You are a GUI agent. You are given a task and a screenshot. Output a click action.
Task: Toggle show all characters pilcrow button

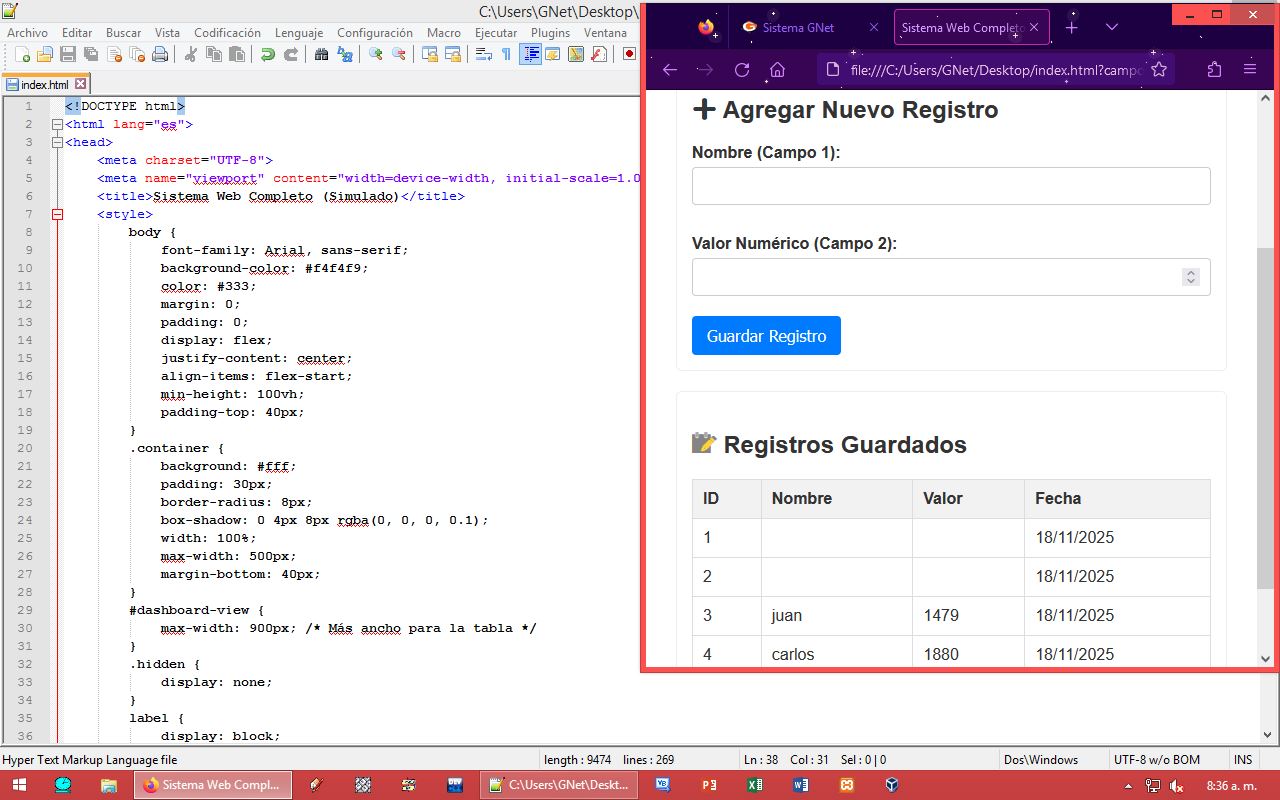click(x=506, y=54)
